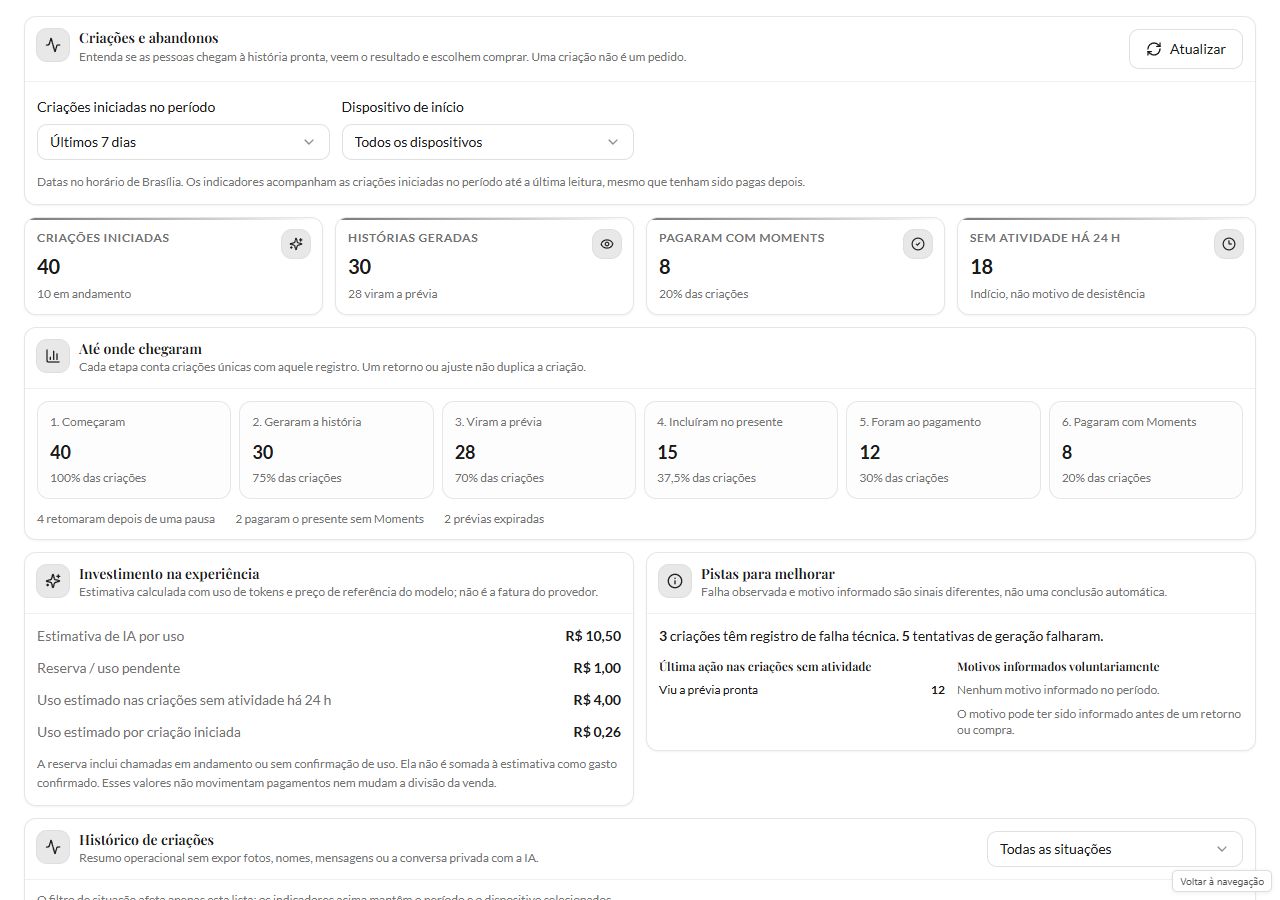1280x900 pixels.
Task: Select the 5. Foram ao pagamento card
Action: tap(943, 450)
